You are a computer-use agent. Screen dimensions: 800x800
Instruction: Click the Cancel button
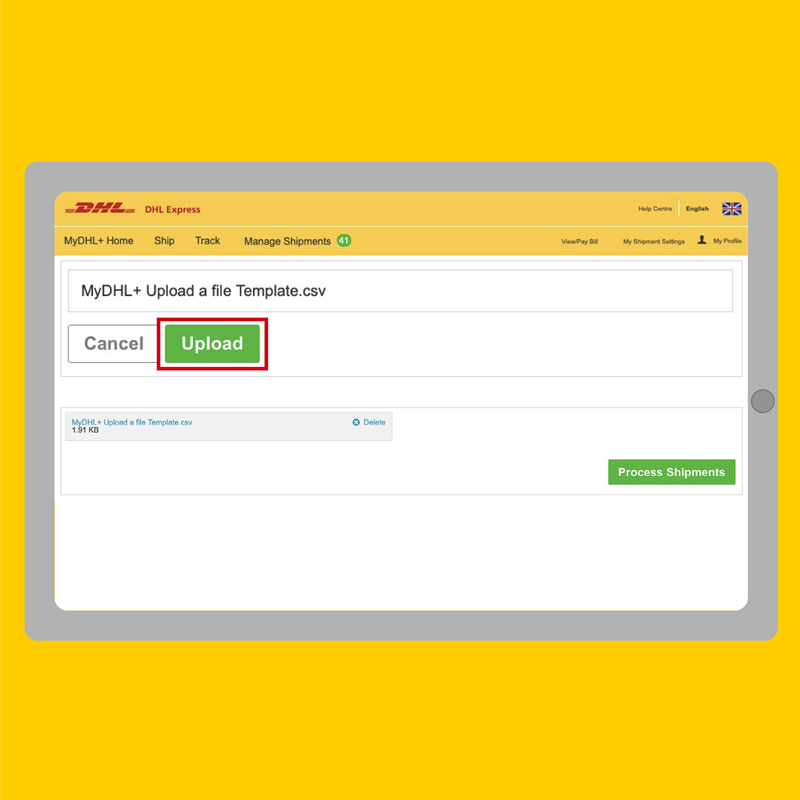[x=113, y=344]
